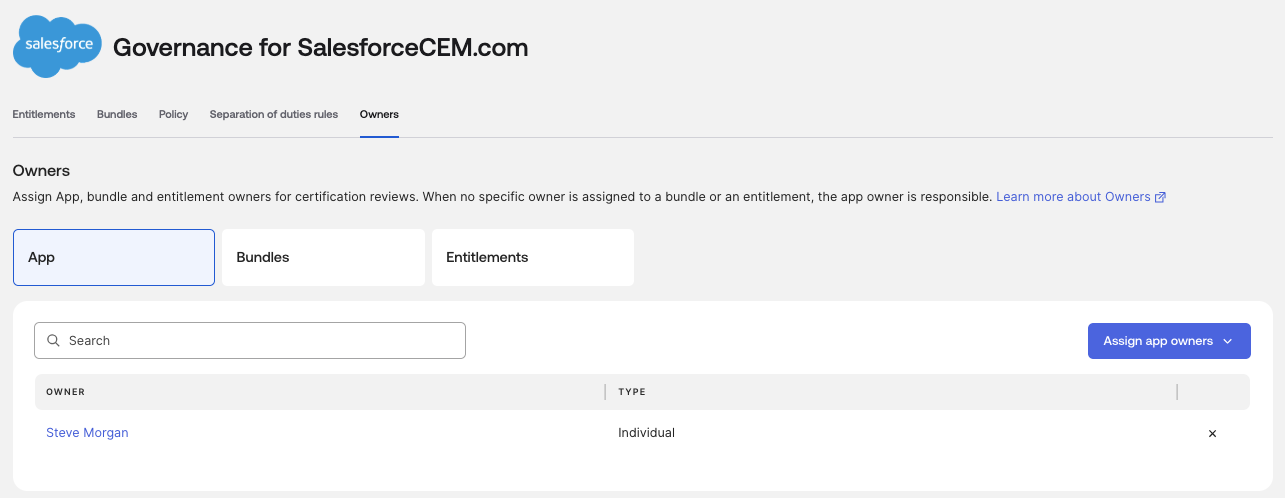
Task: Open the Entitlements top tab
Action: tap(44, 114)
